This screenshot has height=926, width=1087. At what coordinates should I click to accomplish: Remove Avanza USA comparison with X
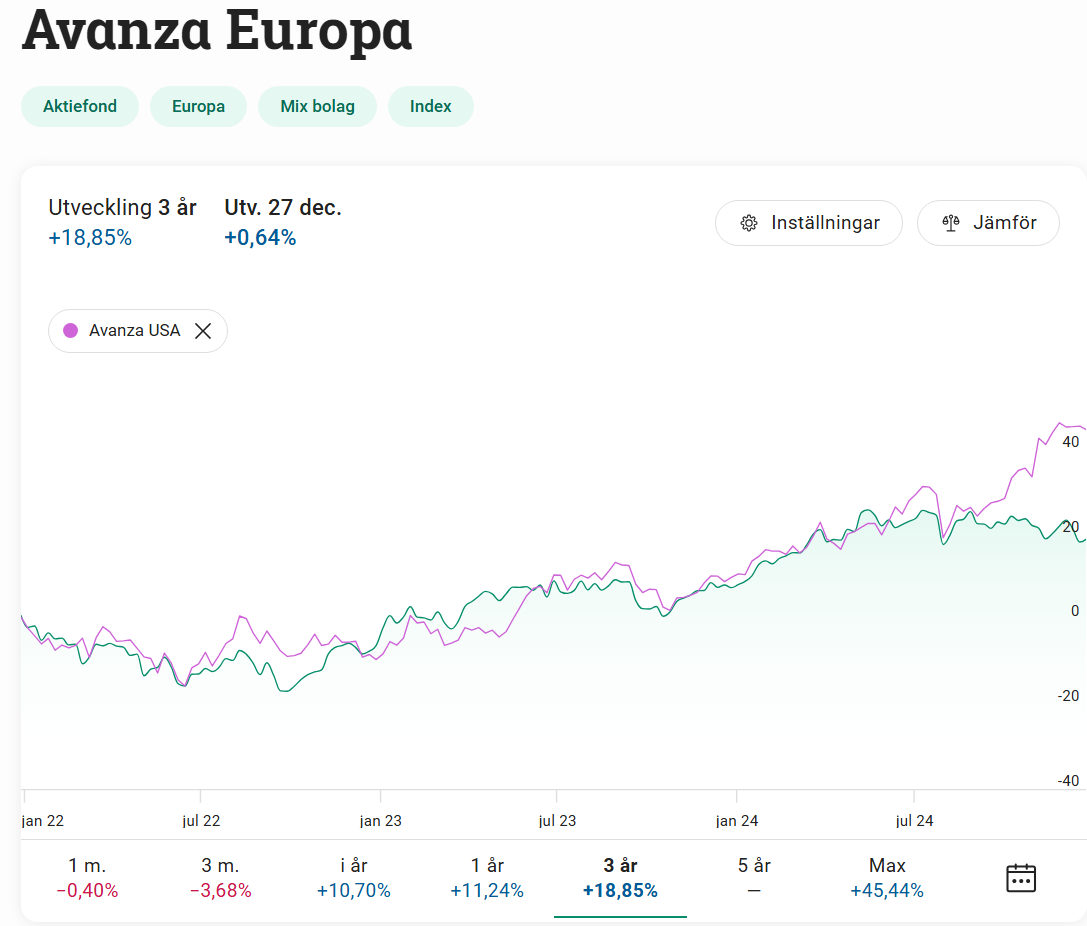[x=203, y=331]
